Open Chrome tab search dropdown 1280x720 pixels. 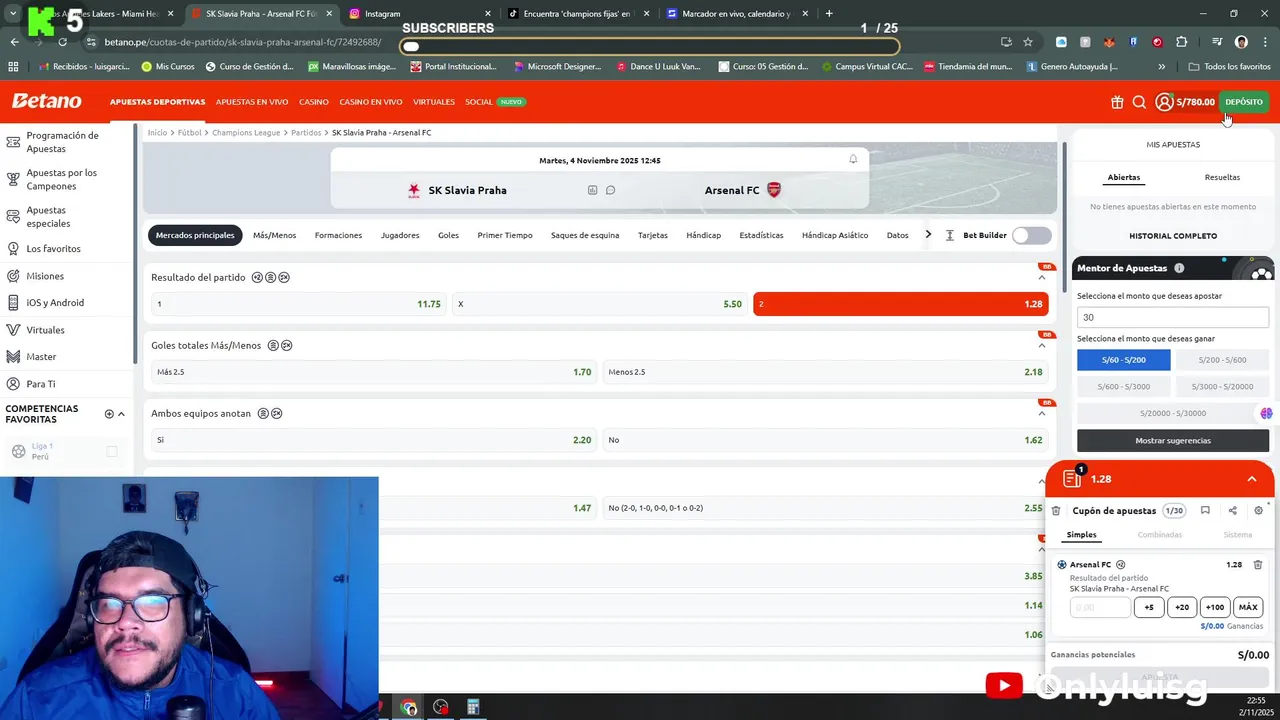point(13,14)
